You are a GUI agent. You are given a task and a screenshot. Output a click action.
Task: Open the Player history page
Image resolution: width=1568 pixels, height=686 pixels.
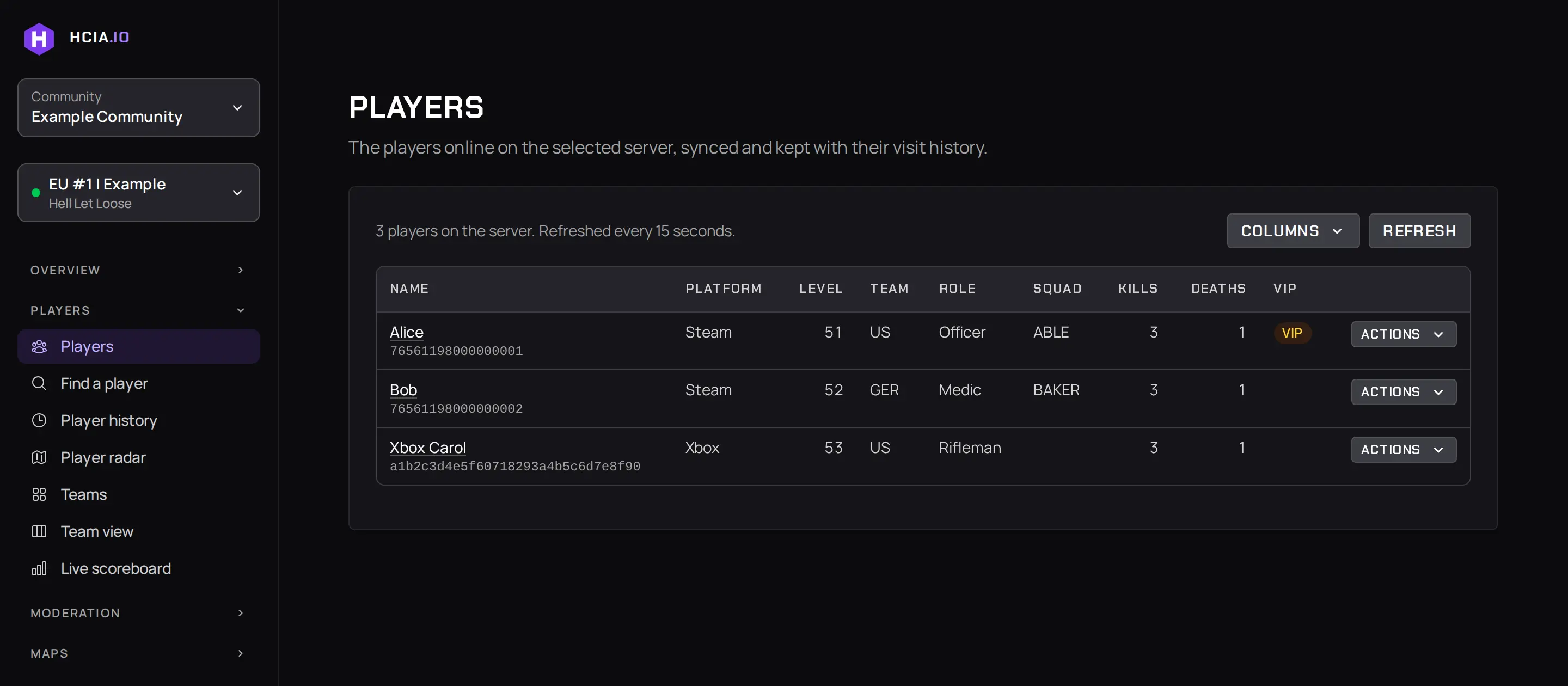[139, 421]
